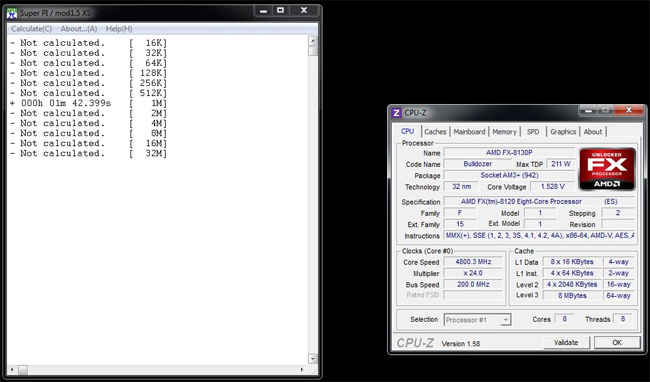Image resolution: width=650 pixels, height=382 pixels.
Task: Click the Super PI vertical scrollbar thumb
Action: [313, 51]
